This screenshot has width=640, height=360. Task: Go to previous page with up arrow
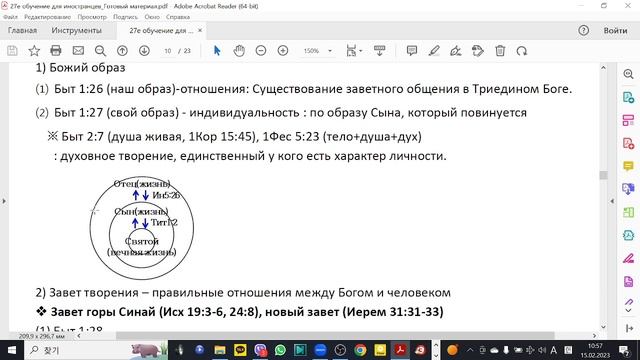[x=122, y=51]
